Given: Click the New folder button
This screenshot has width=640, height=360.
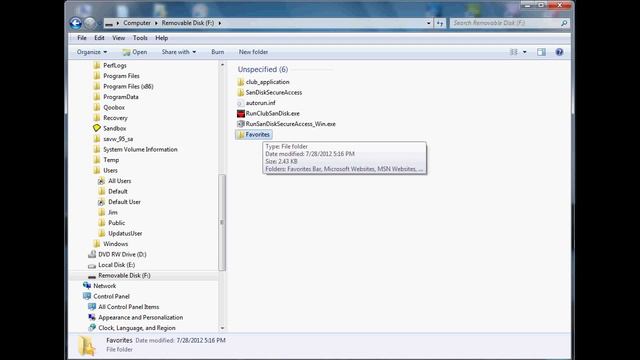Looking at the screenshot, I should pos(253,52).
